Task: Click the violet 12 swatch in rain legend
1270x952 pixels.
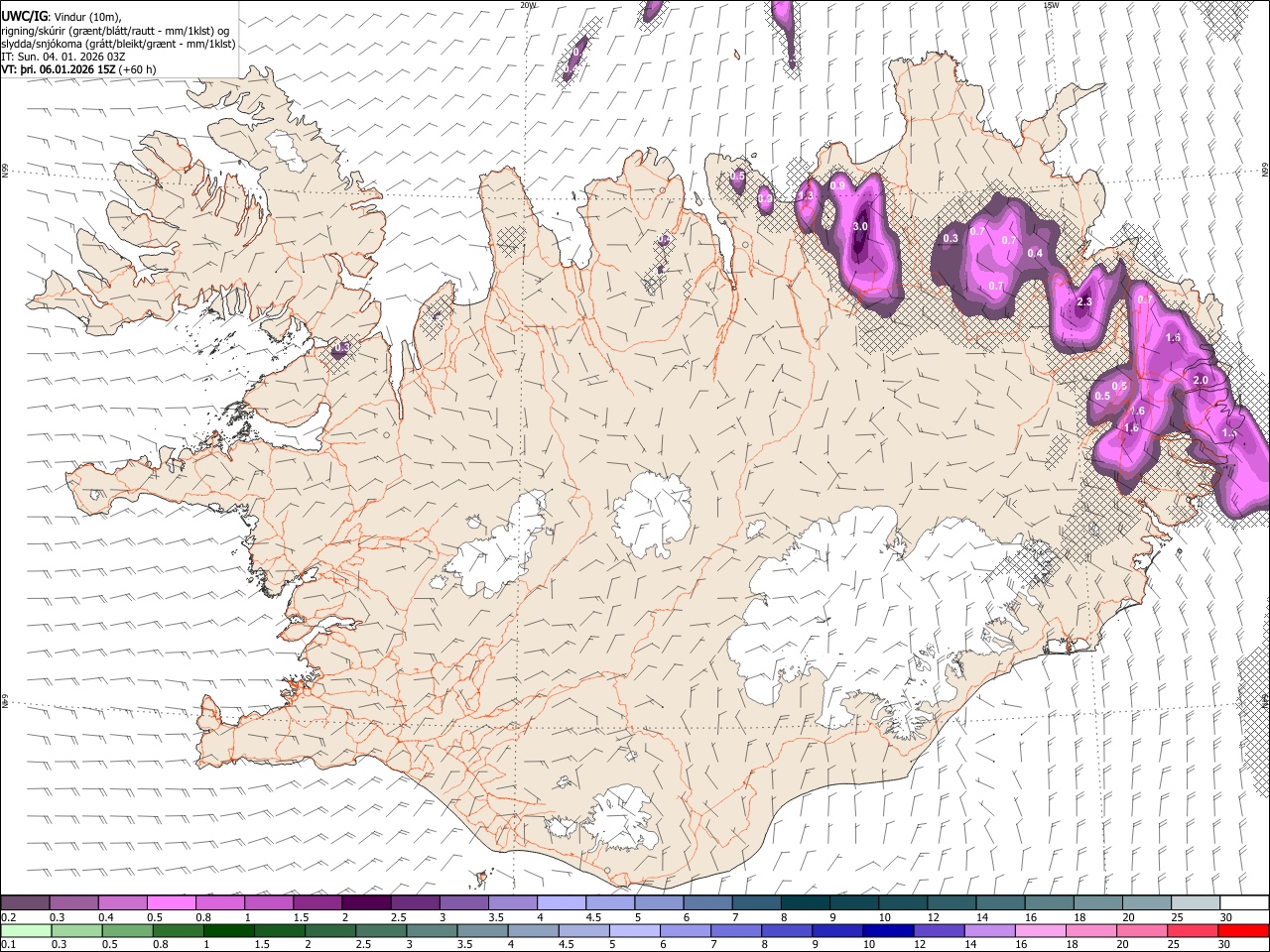Action: (x=939, y=931)
